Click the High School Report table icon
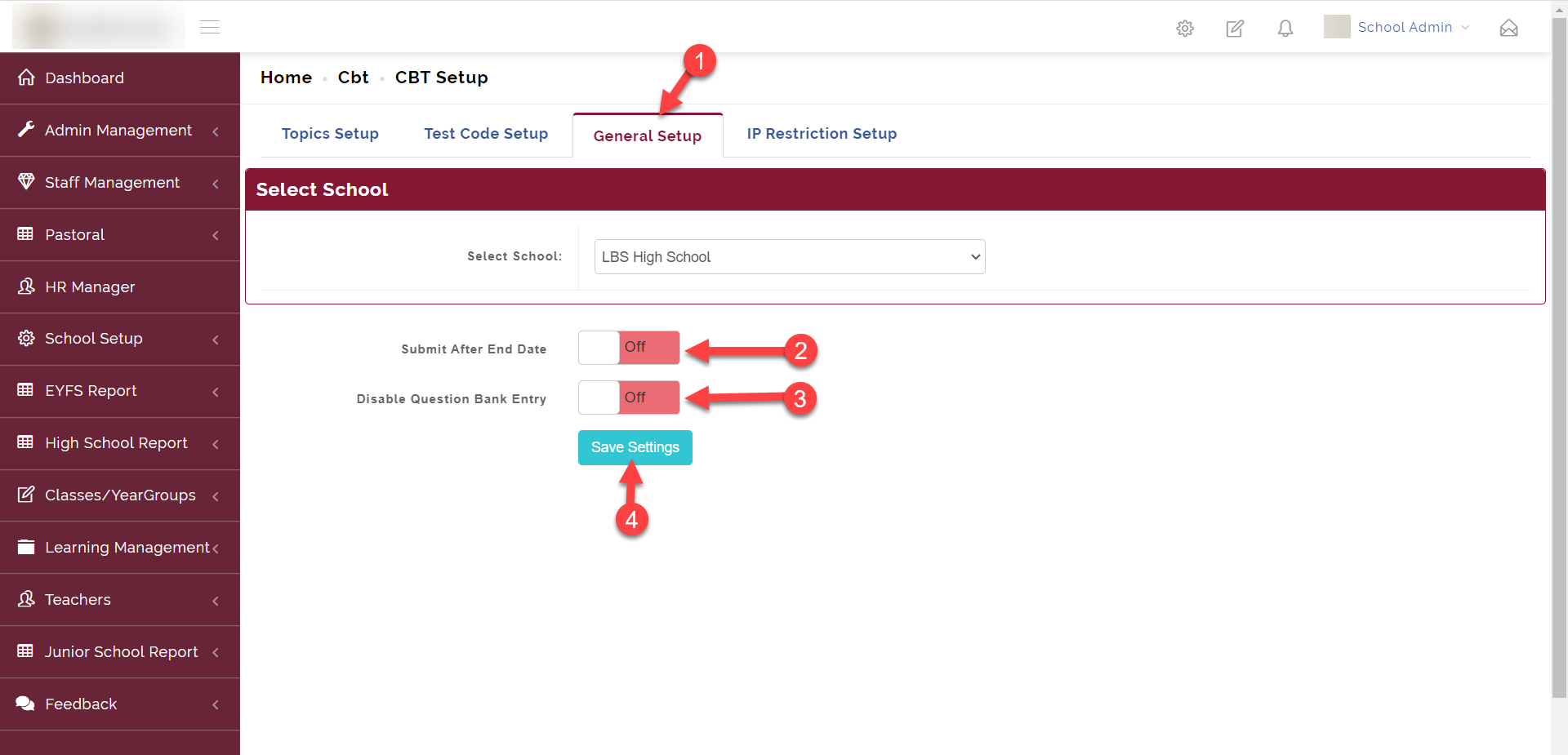This screenshot has height=755, width=1568. [25, 442]
